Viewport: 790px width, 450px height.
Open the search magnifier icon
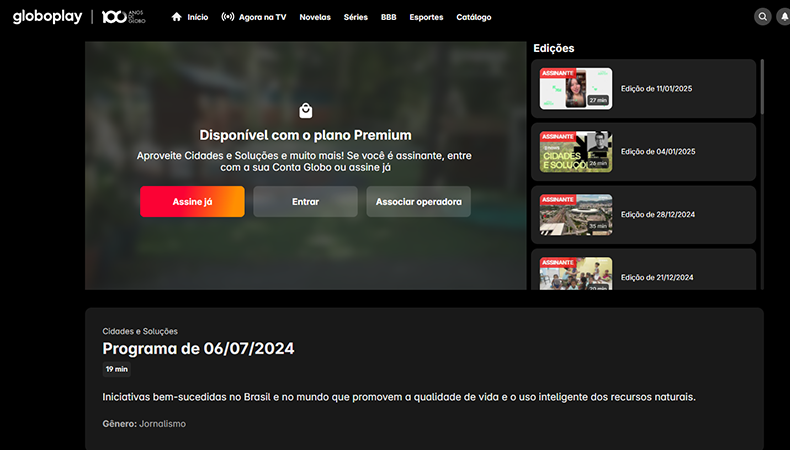(763, 17)
